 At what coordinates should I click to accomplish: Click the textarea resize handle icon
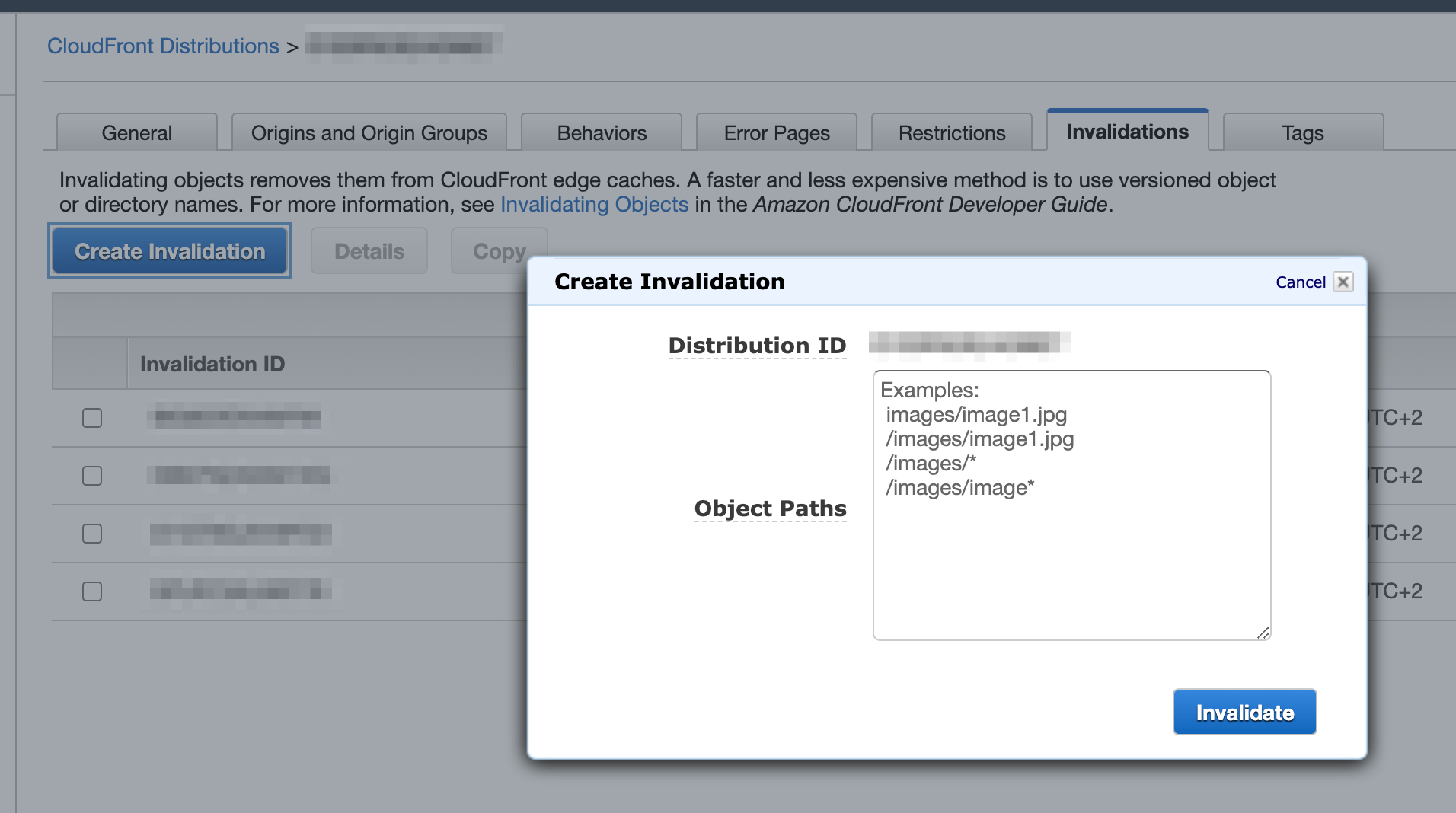(1263, 633)
